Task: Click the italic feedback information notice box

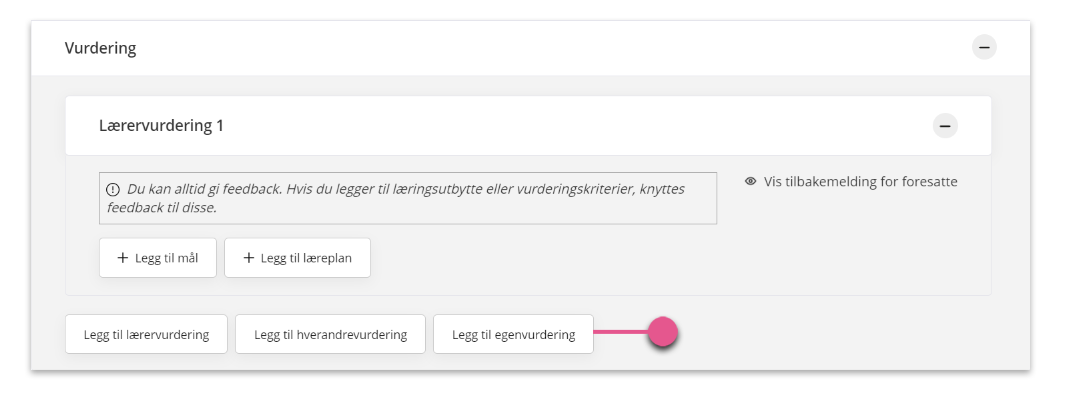Action: pyautogui.click(x=408, y=198)
